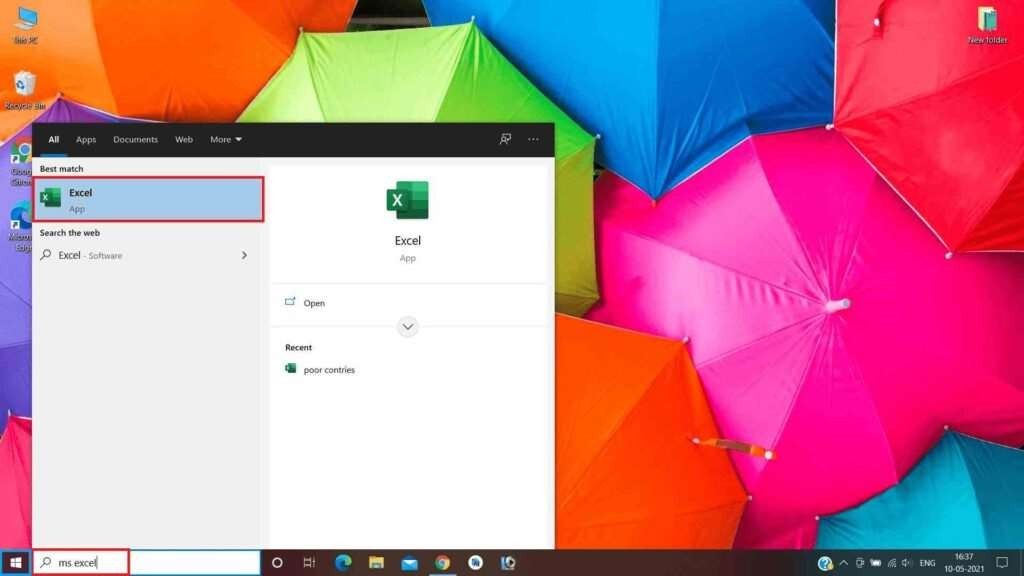Open Task View from the taskbar
The height and width of the screenshot is (576, 1024).
(310, 562)
